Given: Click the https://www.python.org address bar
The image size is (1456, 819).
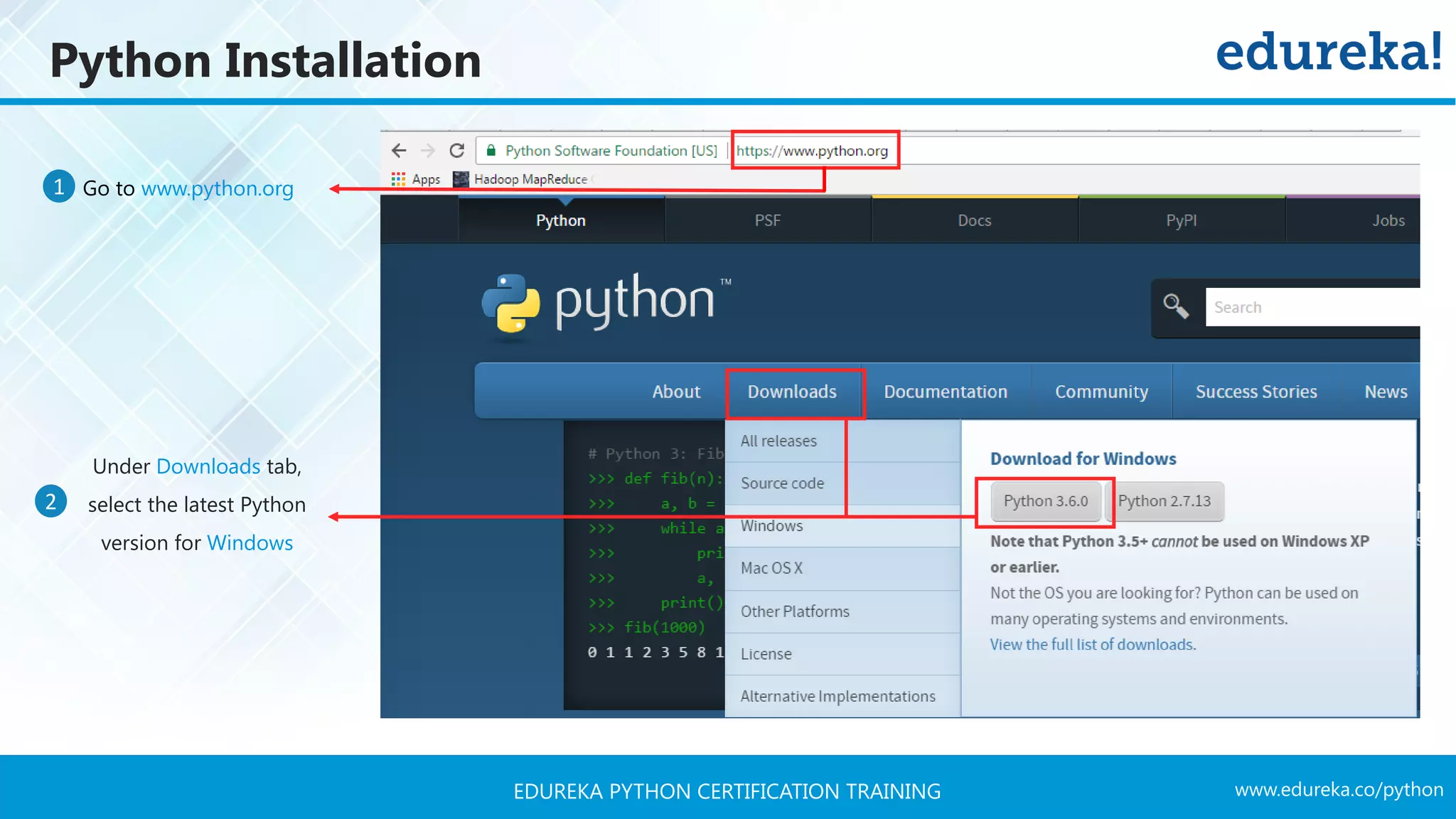Looking at the screenshot, I should [x=812, y=151].
